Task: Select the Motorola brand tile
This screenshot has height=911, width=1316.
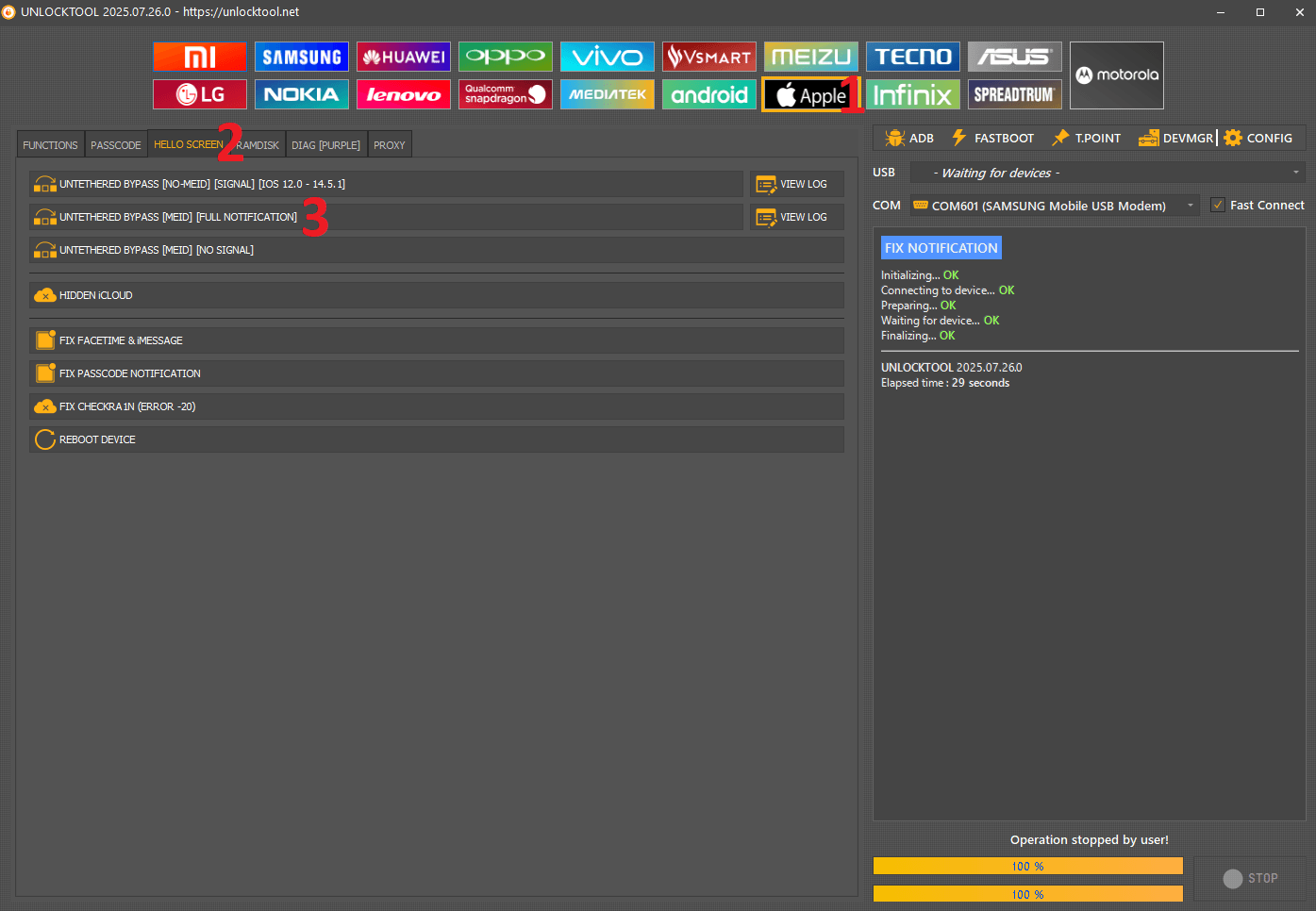Action: (1116, 75)
